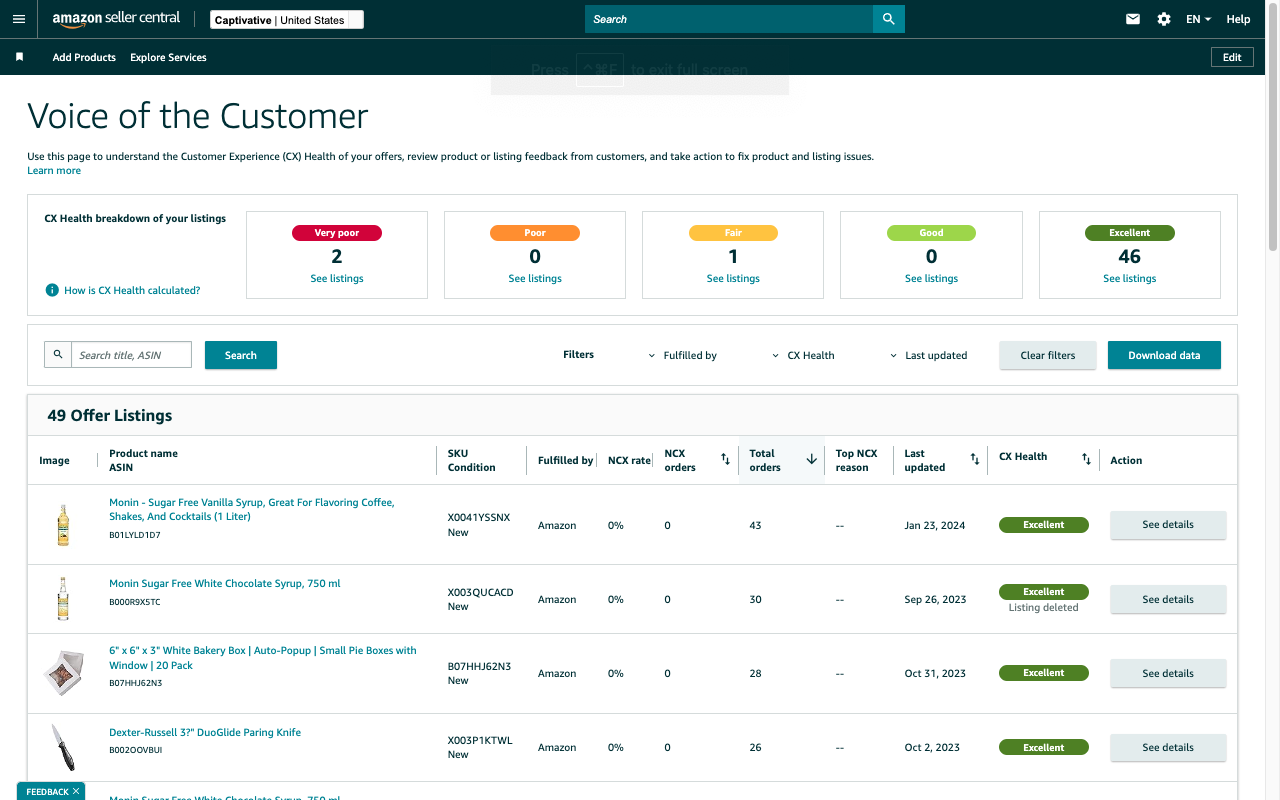This screenshot has width=1280, height=800.
Task: Open the Dexter-Russell Paring Knife image
Action: (x=63, y=747)
